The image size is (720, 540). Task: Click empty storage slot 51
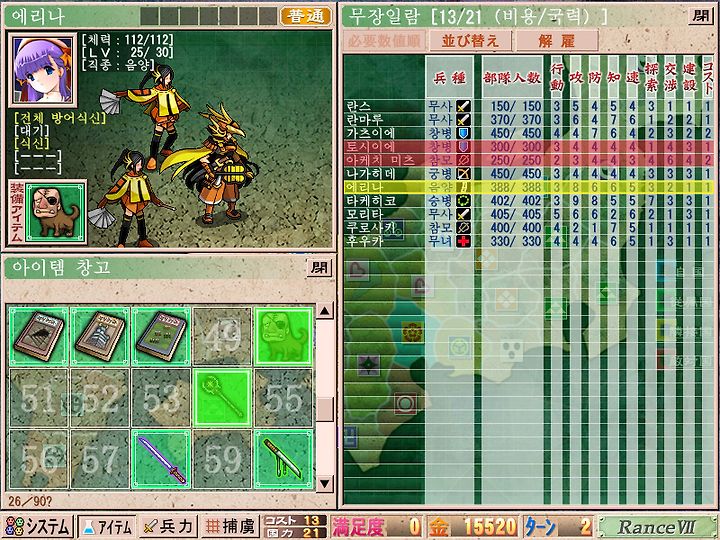click(x=39, y=398)
